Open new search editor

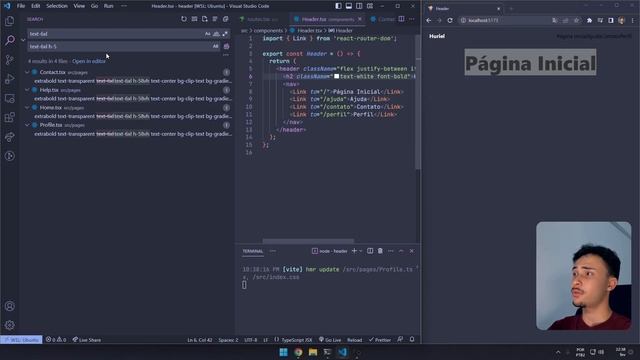click(204, 19)
